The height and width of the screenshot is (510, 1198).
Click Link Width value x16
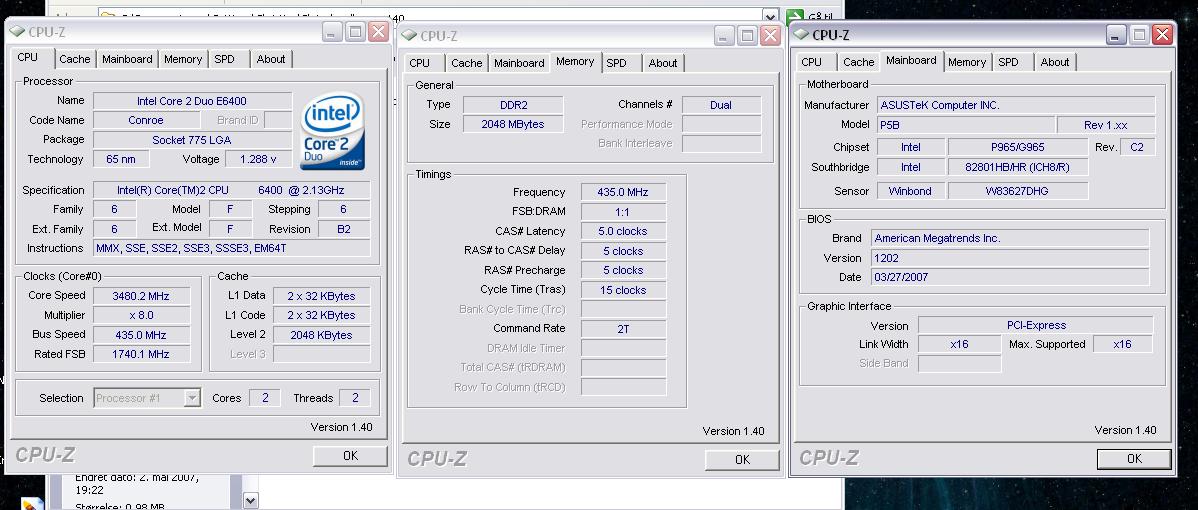click(x=959, y=344)
